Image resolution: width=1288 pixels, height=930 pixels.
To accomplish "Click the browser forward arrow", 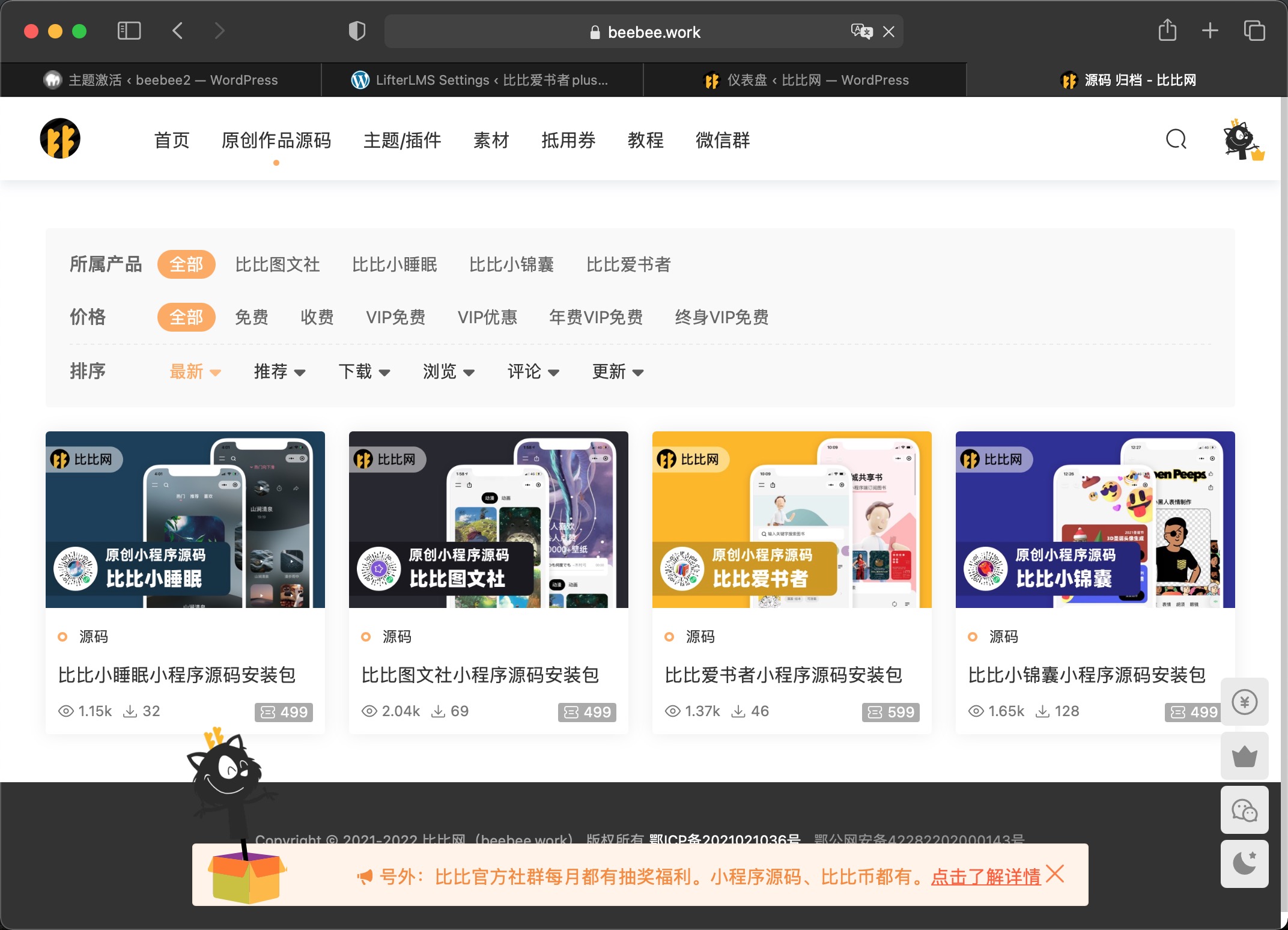I will 219,31.
